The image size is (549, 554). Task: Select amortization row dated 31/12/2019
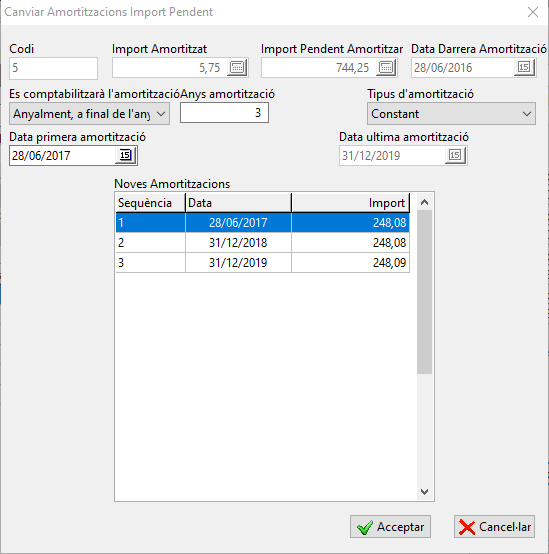pos(262,263)
